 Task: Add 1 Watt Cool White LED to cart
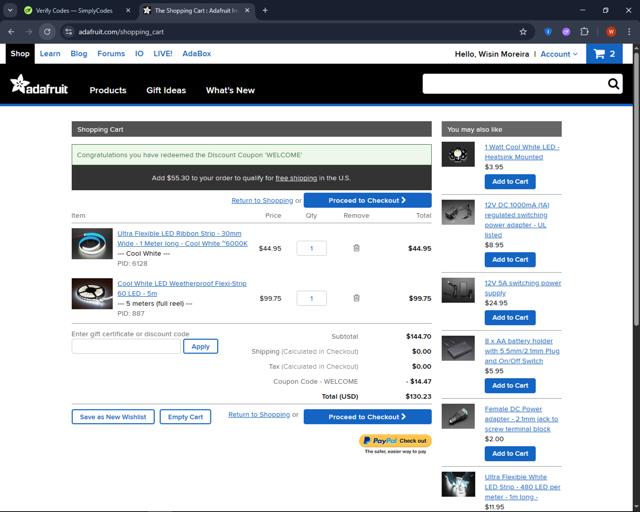pyautogui.click(x=510, y=182)
